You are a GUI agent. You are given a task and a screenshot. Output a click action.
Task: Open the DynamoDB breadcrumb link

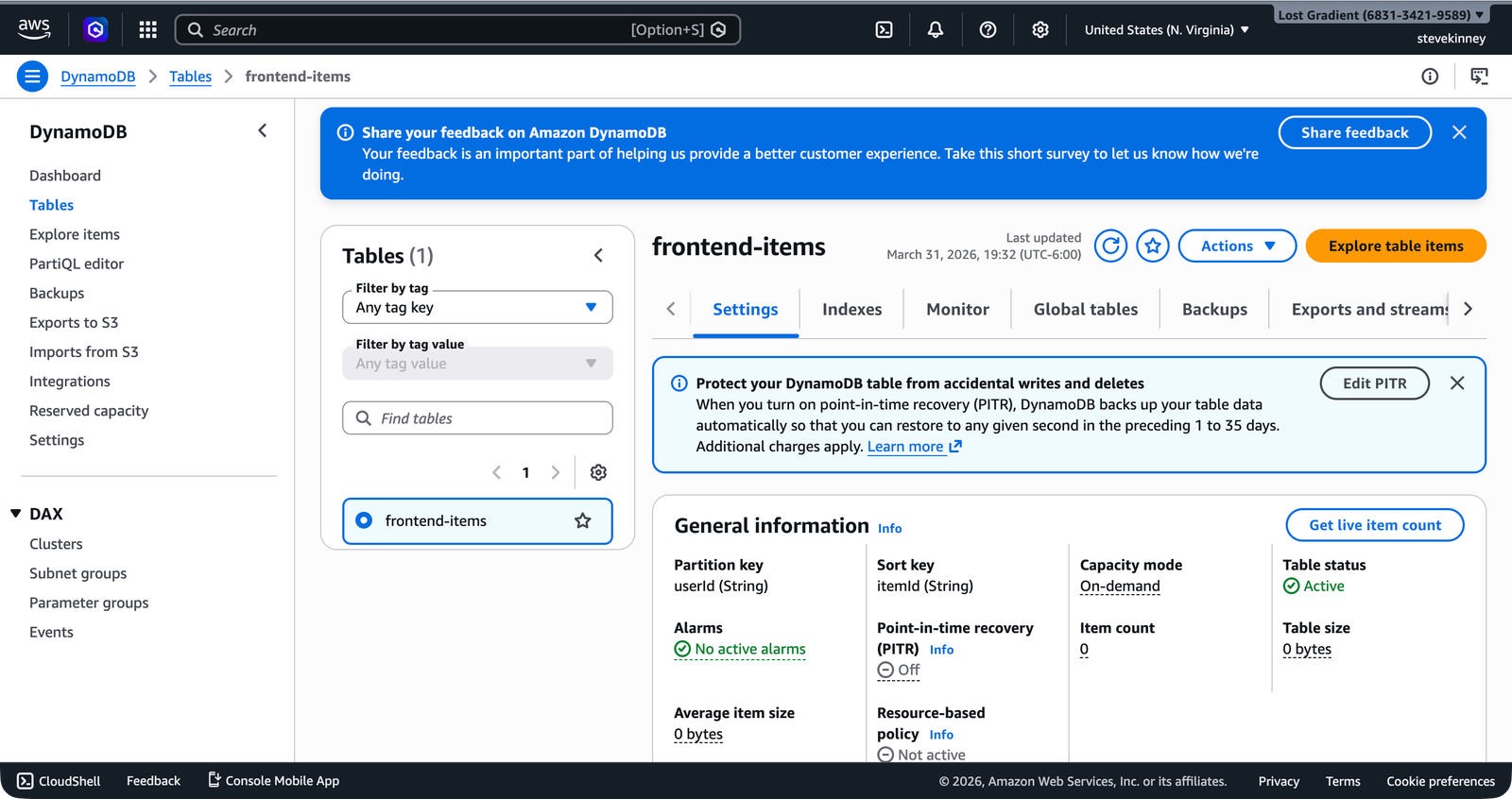pyautogui.click(x=98, y=76)
